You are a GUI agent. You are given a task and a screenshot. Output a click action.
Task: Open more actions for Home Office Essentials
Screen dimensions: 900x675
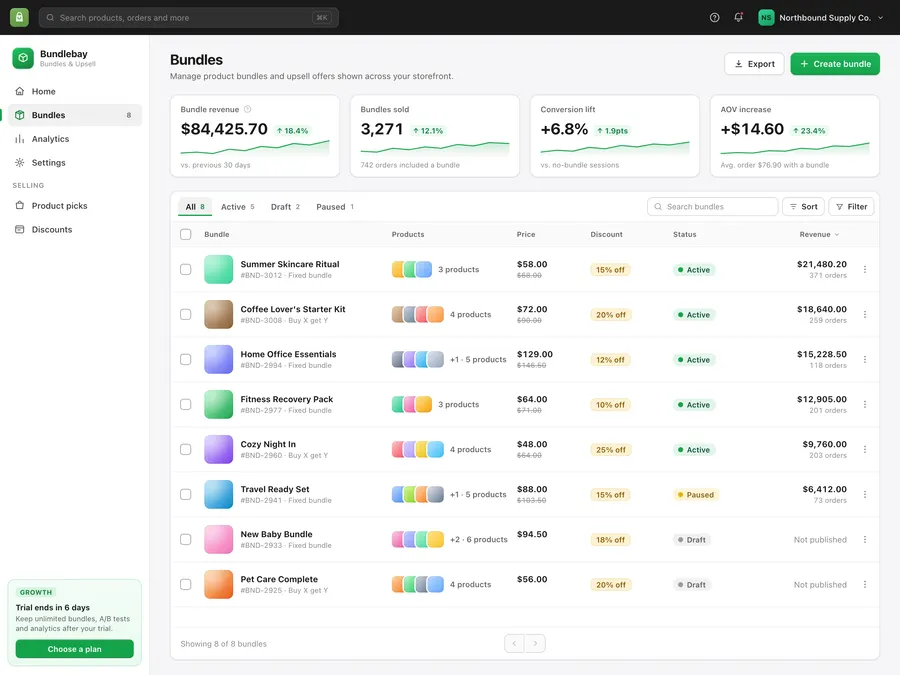click(865, 359)
